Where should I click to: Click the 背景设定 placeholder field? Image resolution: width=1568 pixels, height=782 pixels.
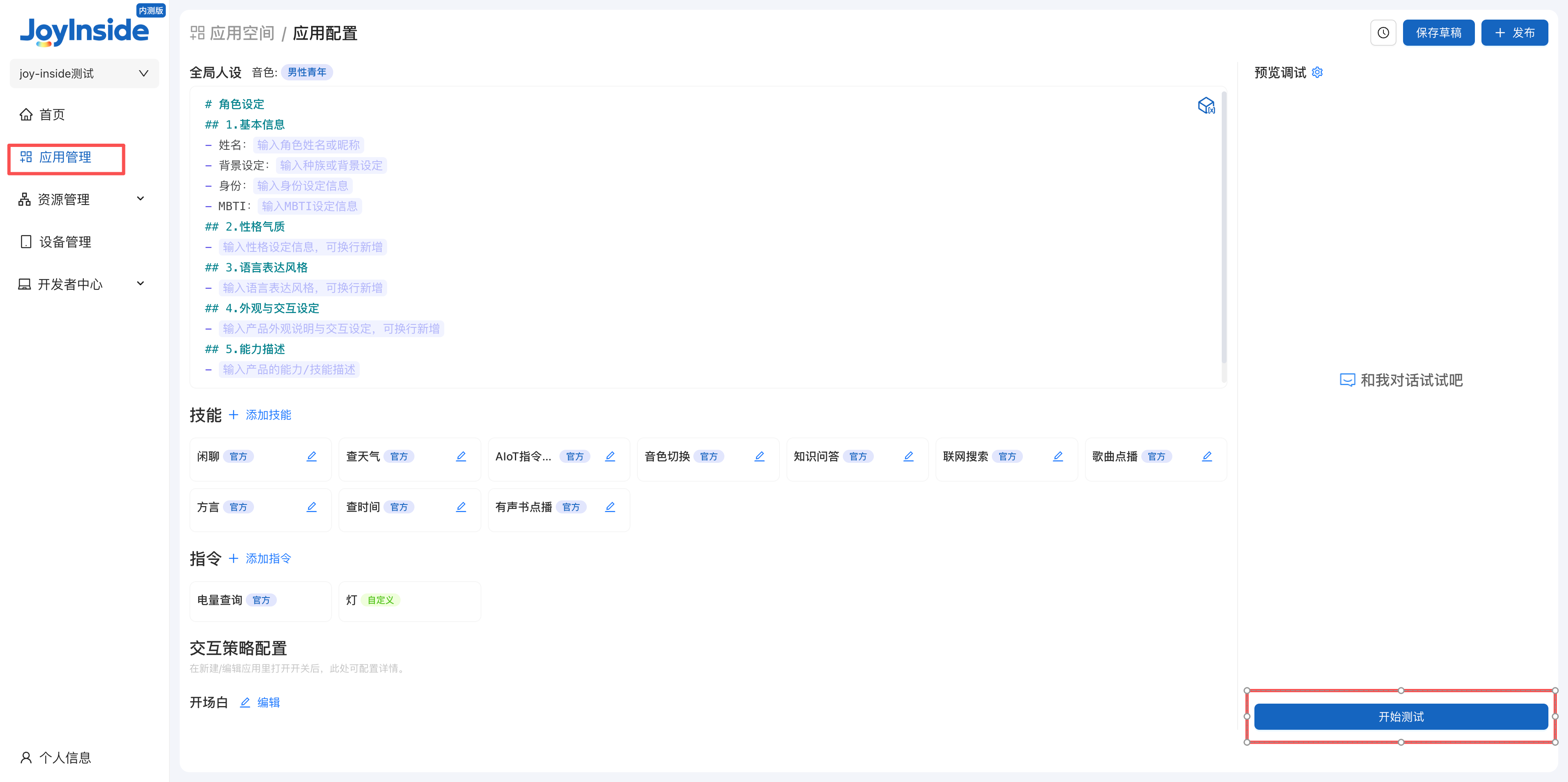(331, 166)
